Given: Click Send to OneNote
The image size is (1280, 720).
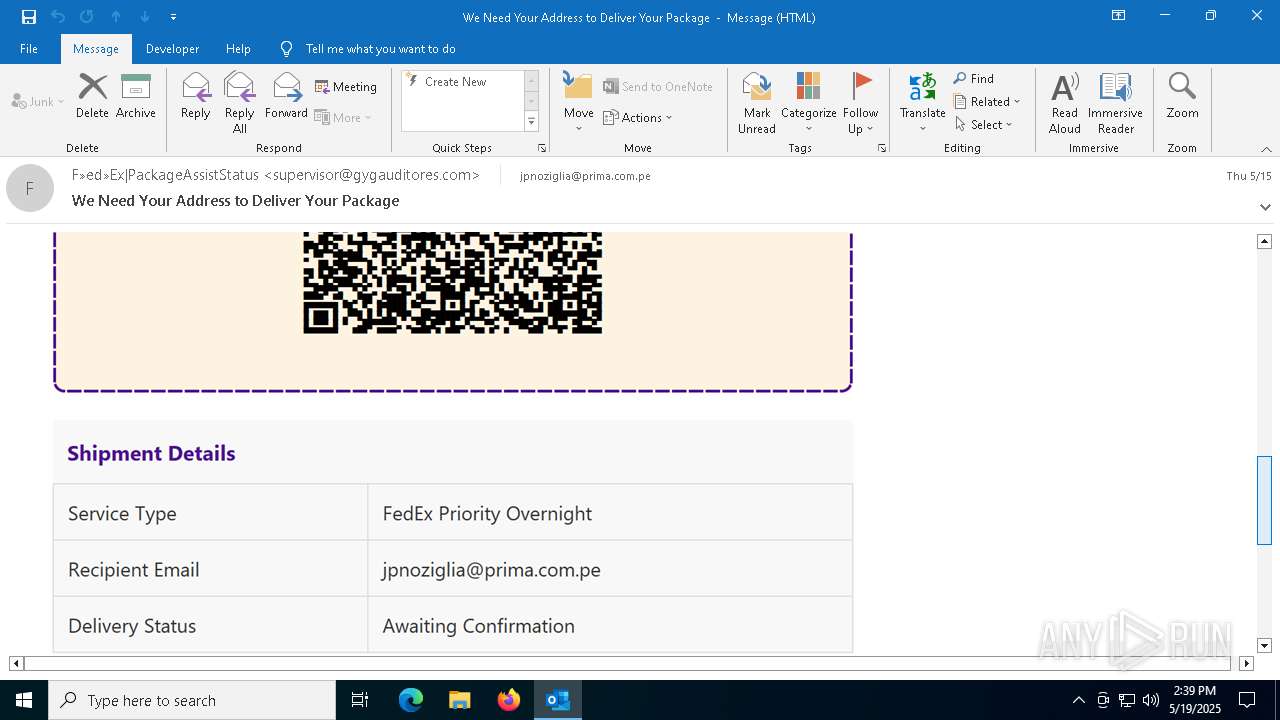Looking at the screenshot, I should point(658,87).
